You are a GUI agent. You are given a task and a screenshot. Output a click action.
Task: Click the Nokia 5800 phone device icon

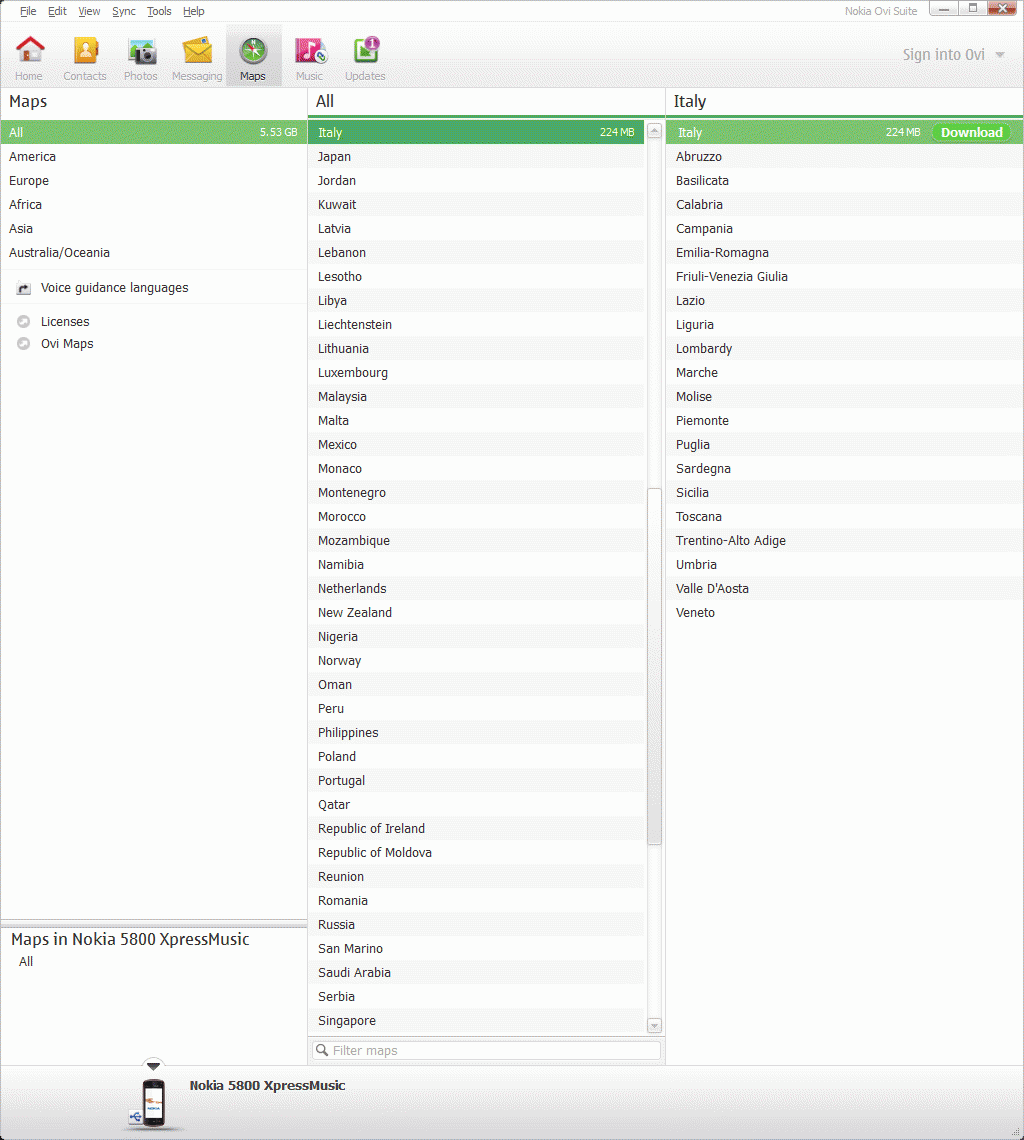click(x=152, y=1102)
